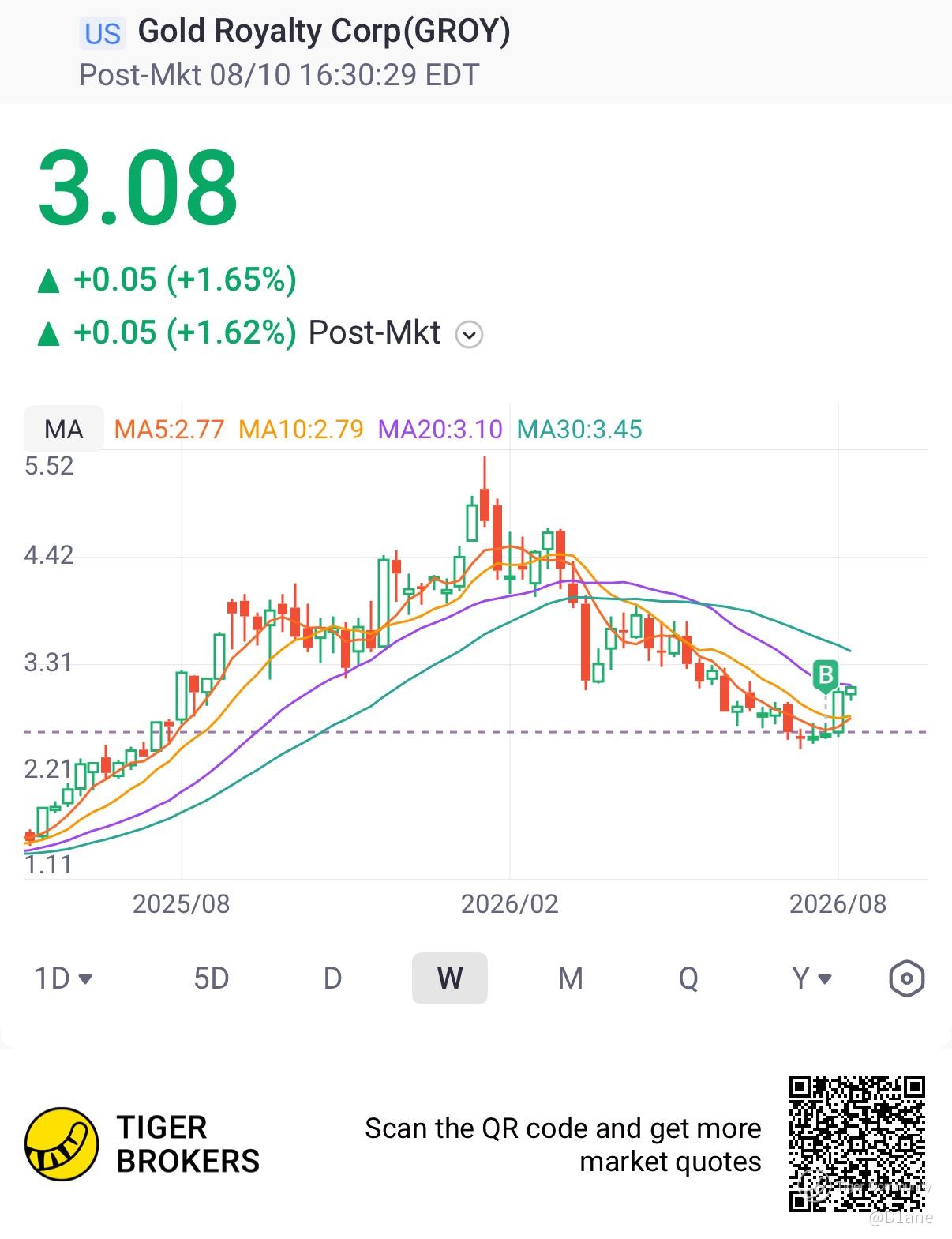Click the 2026/02 date axis label

[x=510, y=904]
